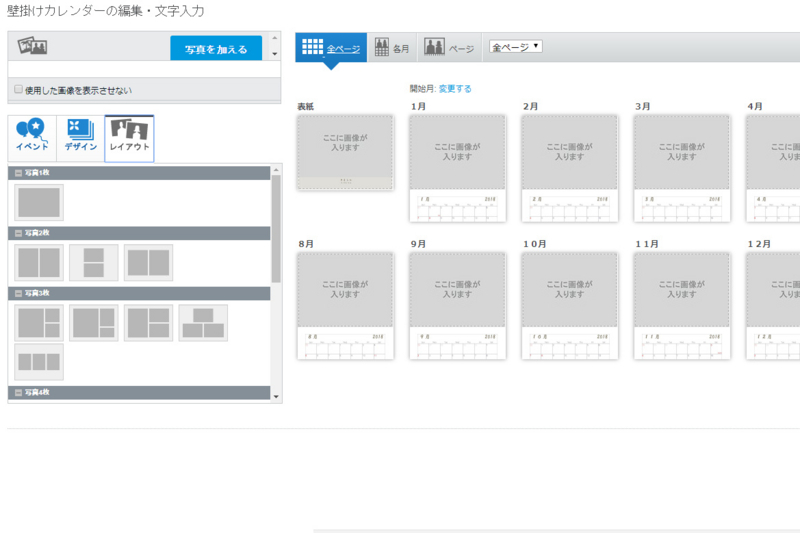Click the photo stack icon beside 写真を加える

32,45
